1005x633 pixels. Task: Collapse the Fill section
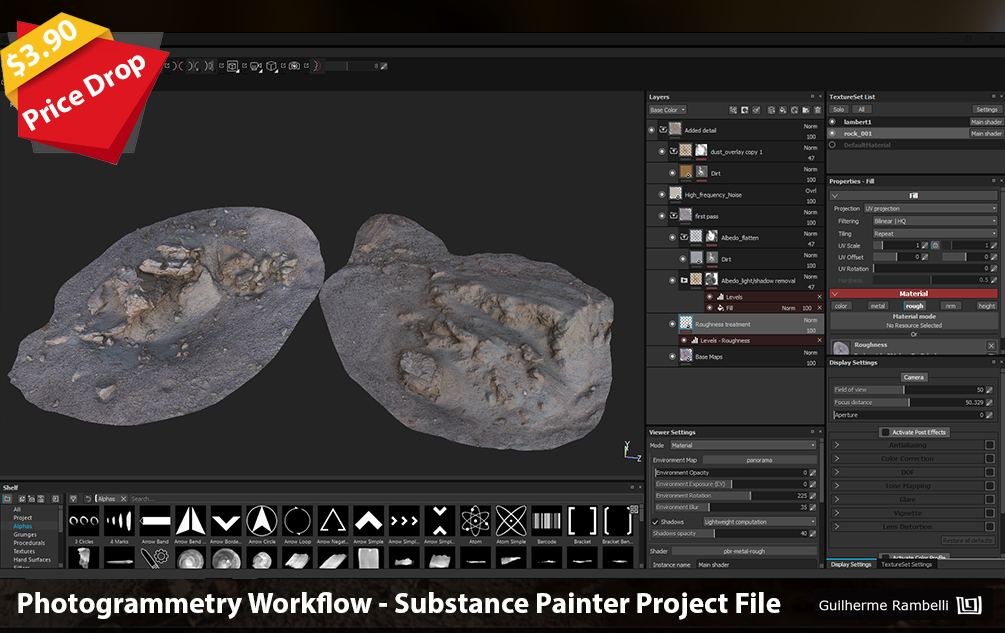pyautogui.click(x=835, y=196)
